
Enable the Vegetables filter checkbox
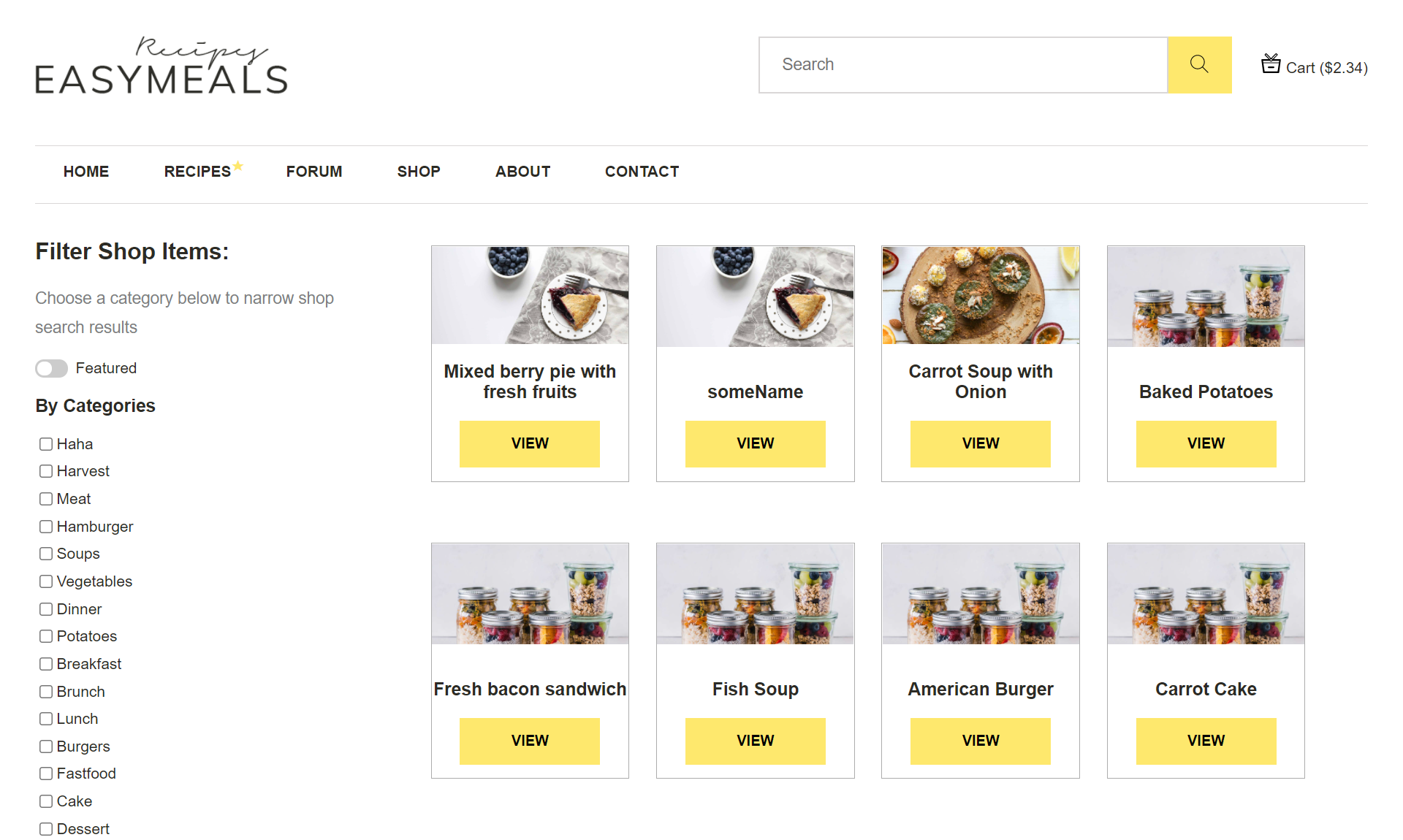coord(46,581)
